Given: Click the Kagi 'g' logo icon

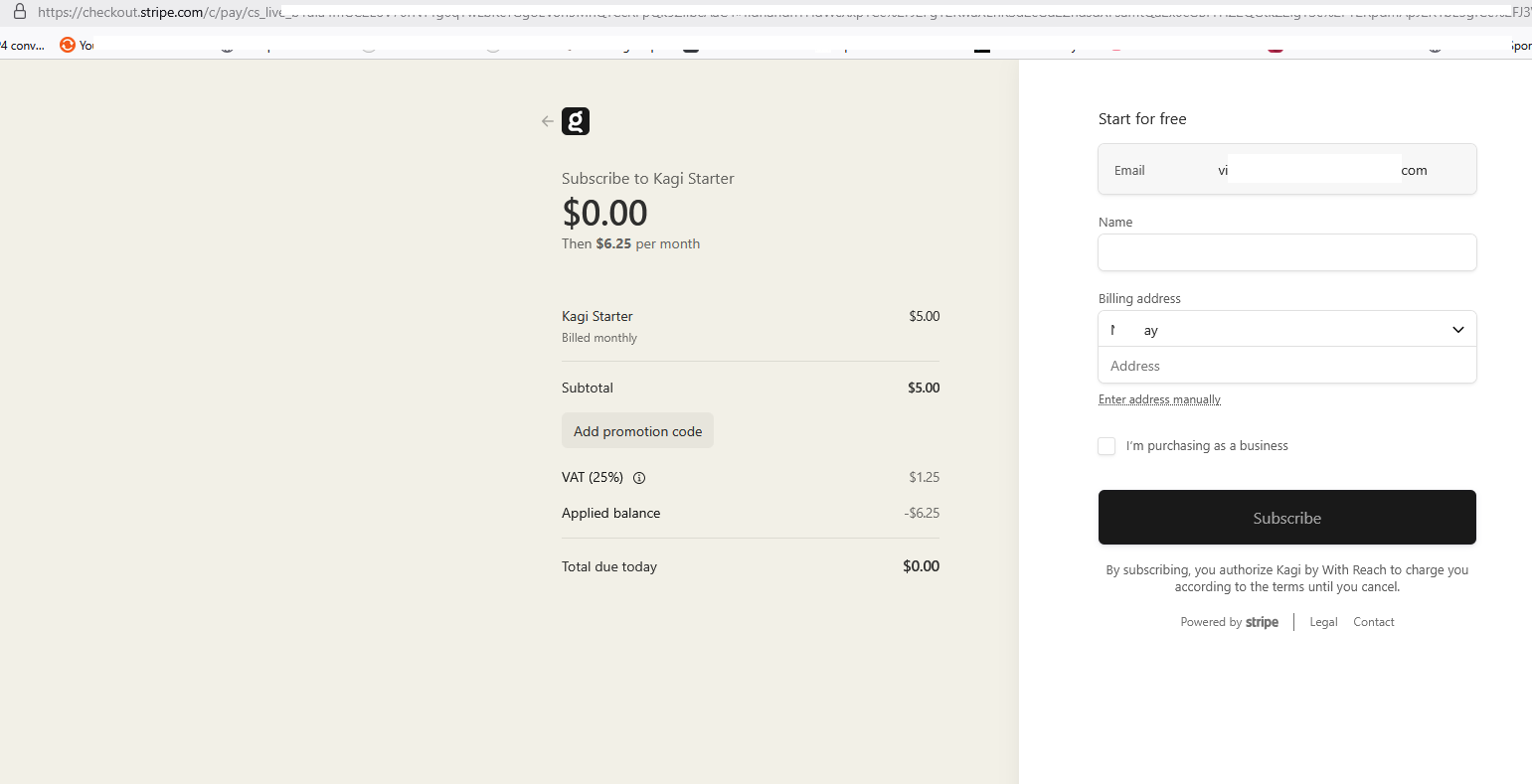Looking at the screenshot, I should pos(576,121).
